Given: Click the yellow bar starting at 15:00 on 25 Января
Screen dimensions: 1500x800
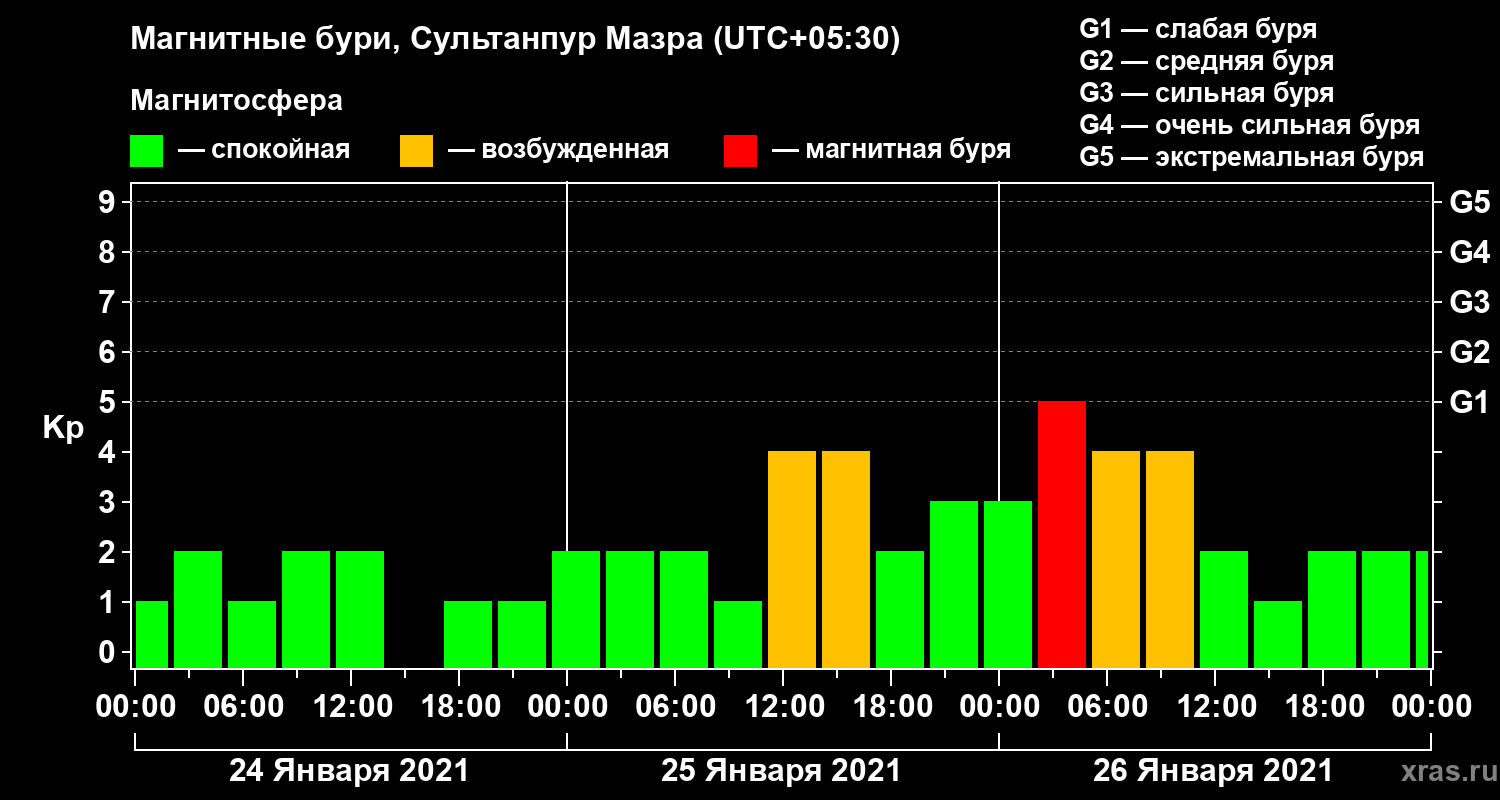Looking at the screenshot, I should pyautogui.click(x=846, y=560).
